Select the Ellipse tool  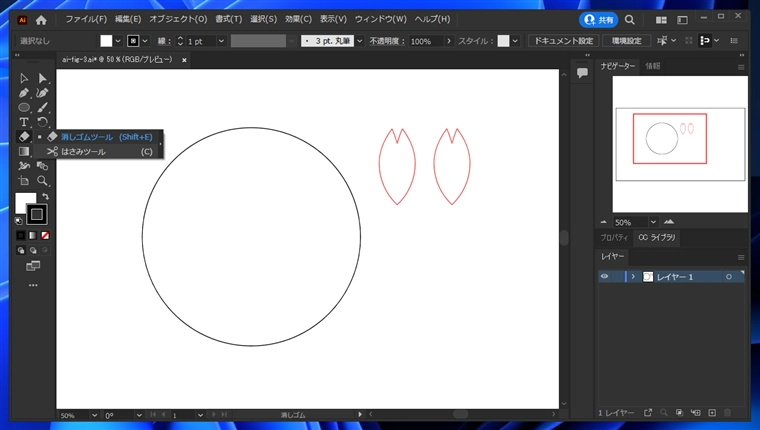pos(24,108)
